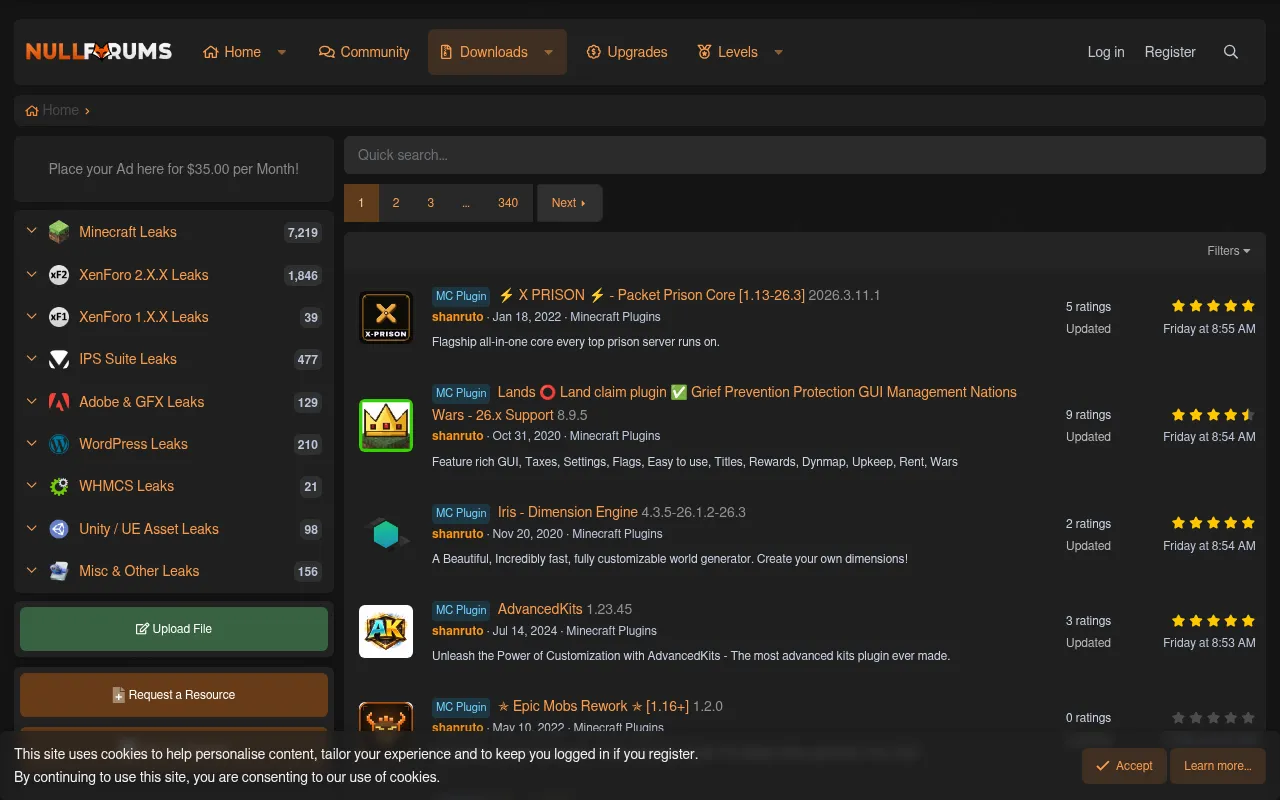
Task: Click the Misc & Other Leaks icon
Action: [59, 571]
